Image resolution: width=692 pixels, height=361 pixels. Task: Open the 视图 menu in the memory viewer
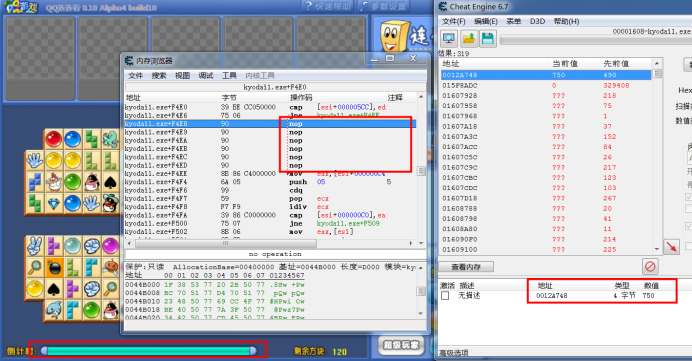click(182, 75)
